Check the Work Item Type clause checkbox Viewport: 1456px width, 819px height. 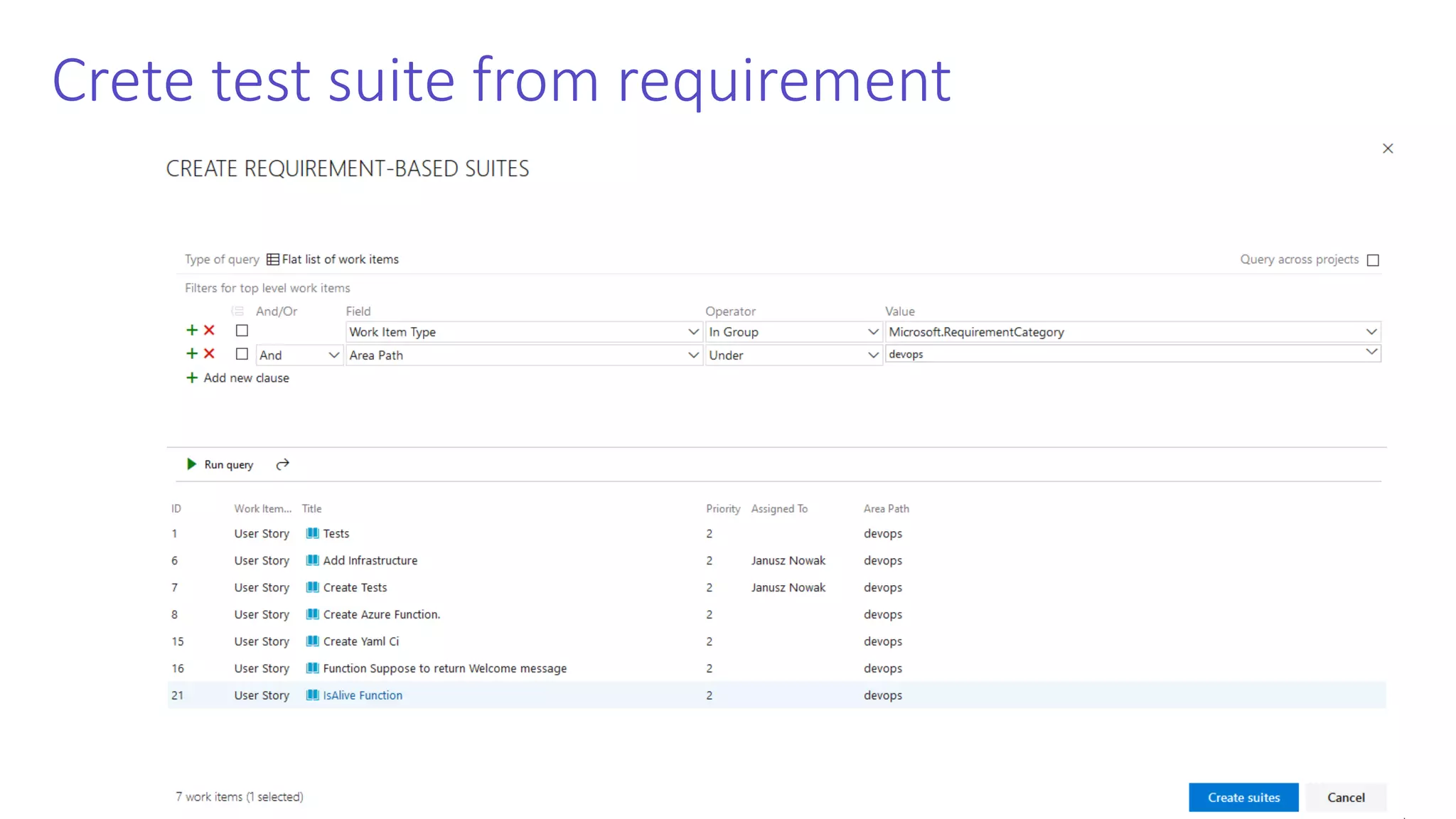[242, 331]
